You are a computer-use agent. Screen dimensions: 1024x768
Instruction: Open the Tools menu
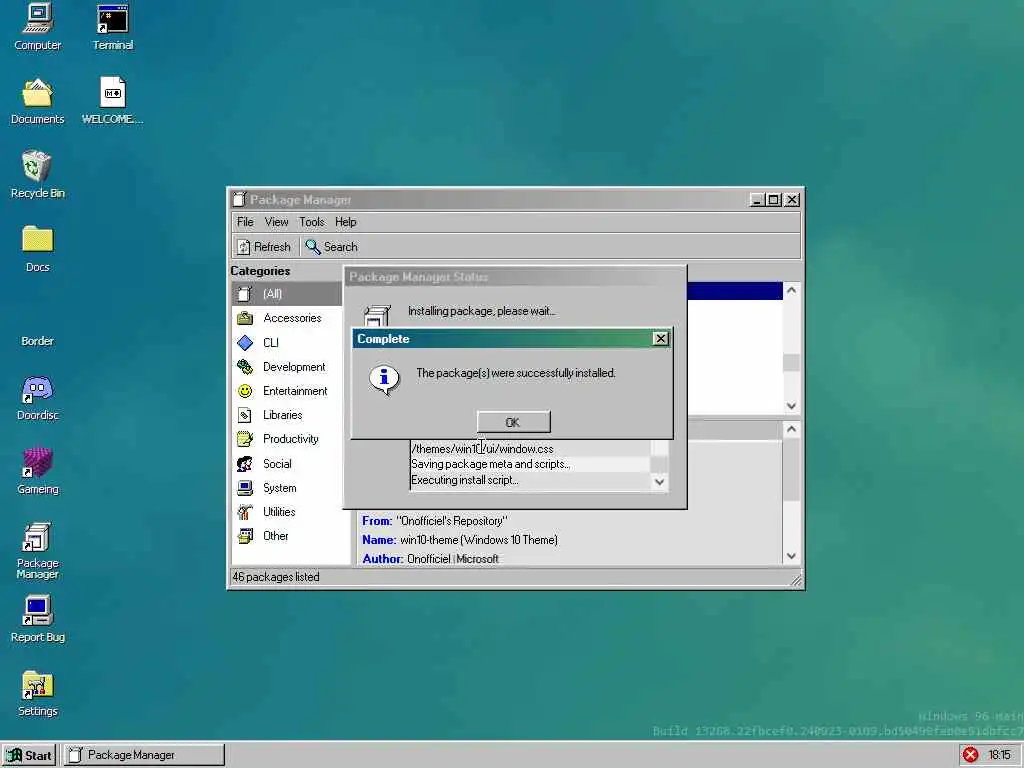312,222
